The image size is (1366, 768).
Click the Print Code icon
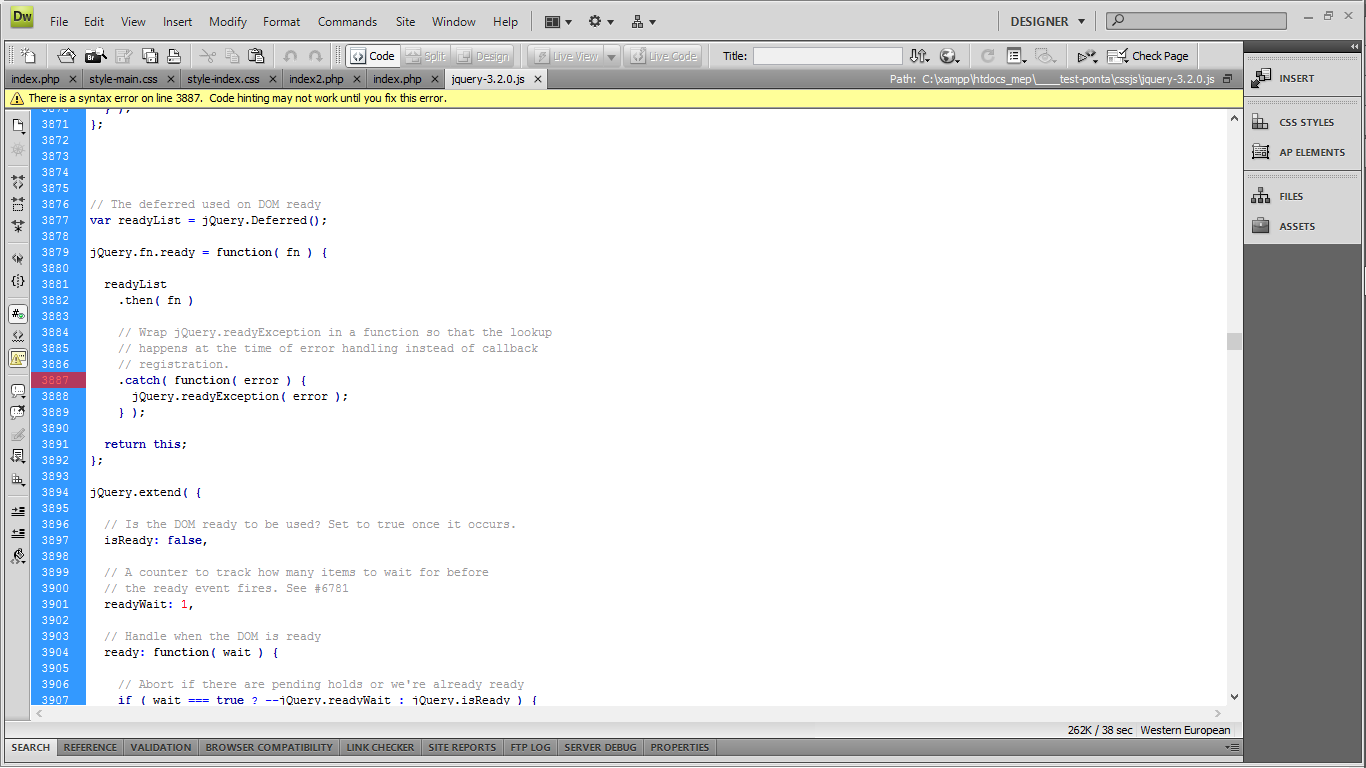tap(174, 56)
